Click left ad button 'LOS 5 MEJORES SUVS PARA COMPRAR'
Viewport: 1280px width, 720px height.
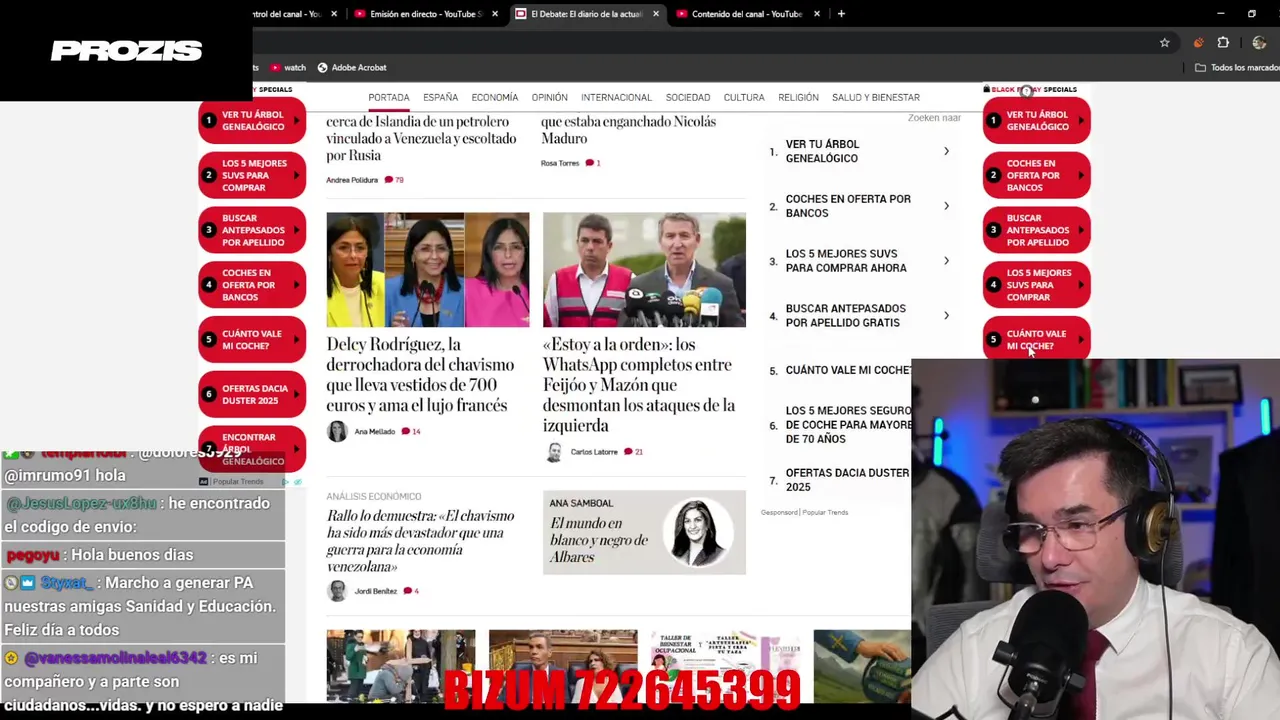pyautogui.click(x=252, y=175)
